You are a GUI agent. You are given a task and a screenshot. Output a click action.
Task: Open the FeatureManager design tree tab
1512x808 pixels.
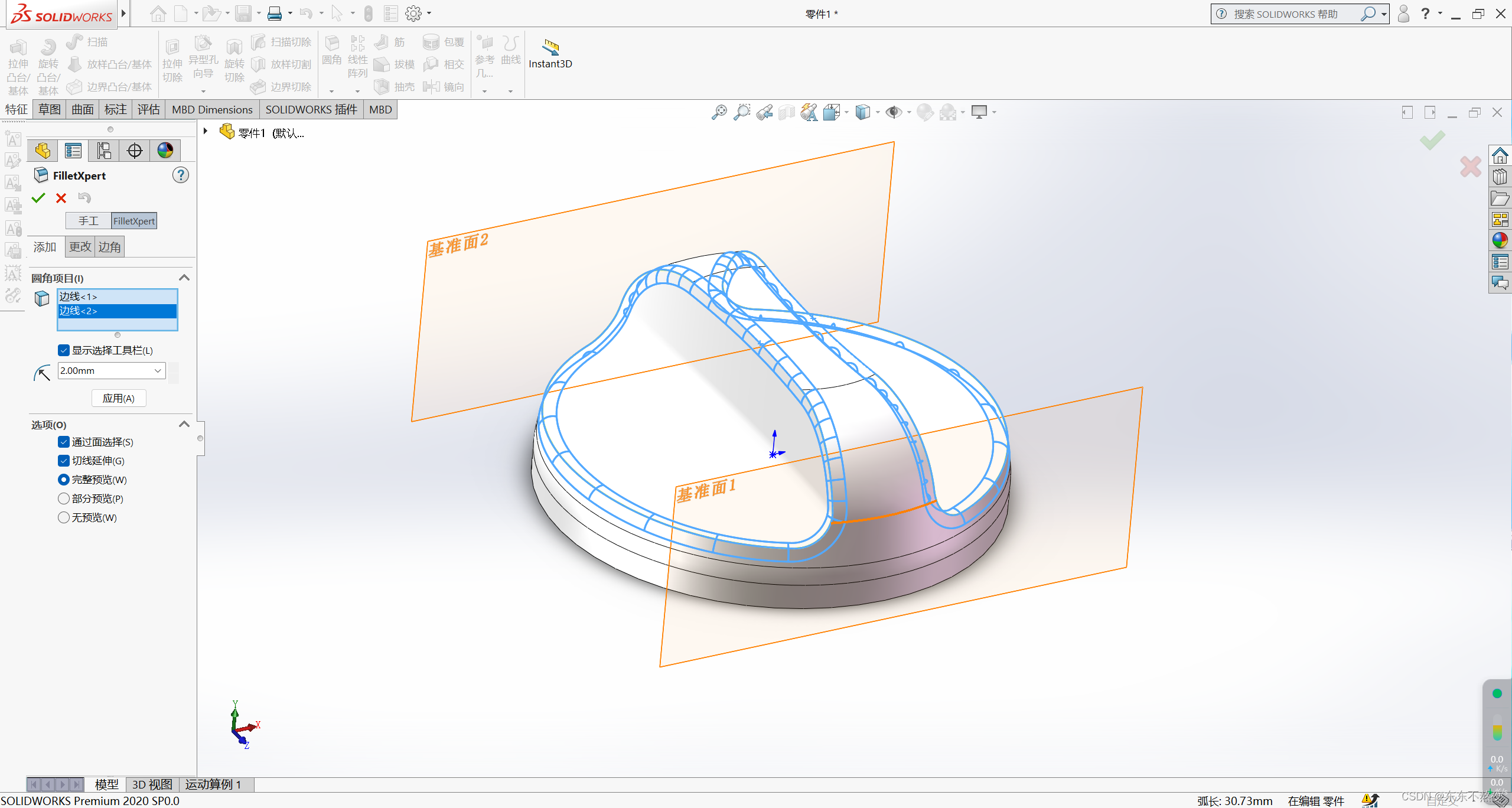coord(43,151)
